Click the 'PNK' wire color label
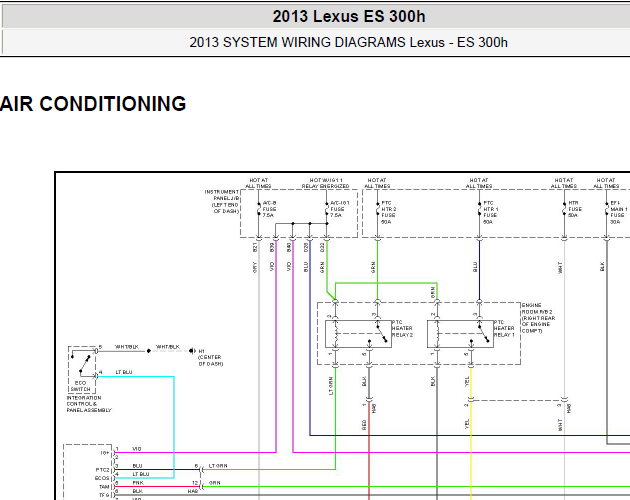The width and height of the screenshot is (630, 500). tap(138, 483)
